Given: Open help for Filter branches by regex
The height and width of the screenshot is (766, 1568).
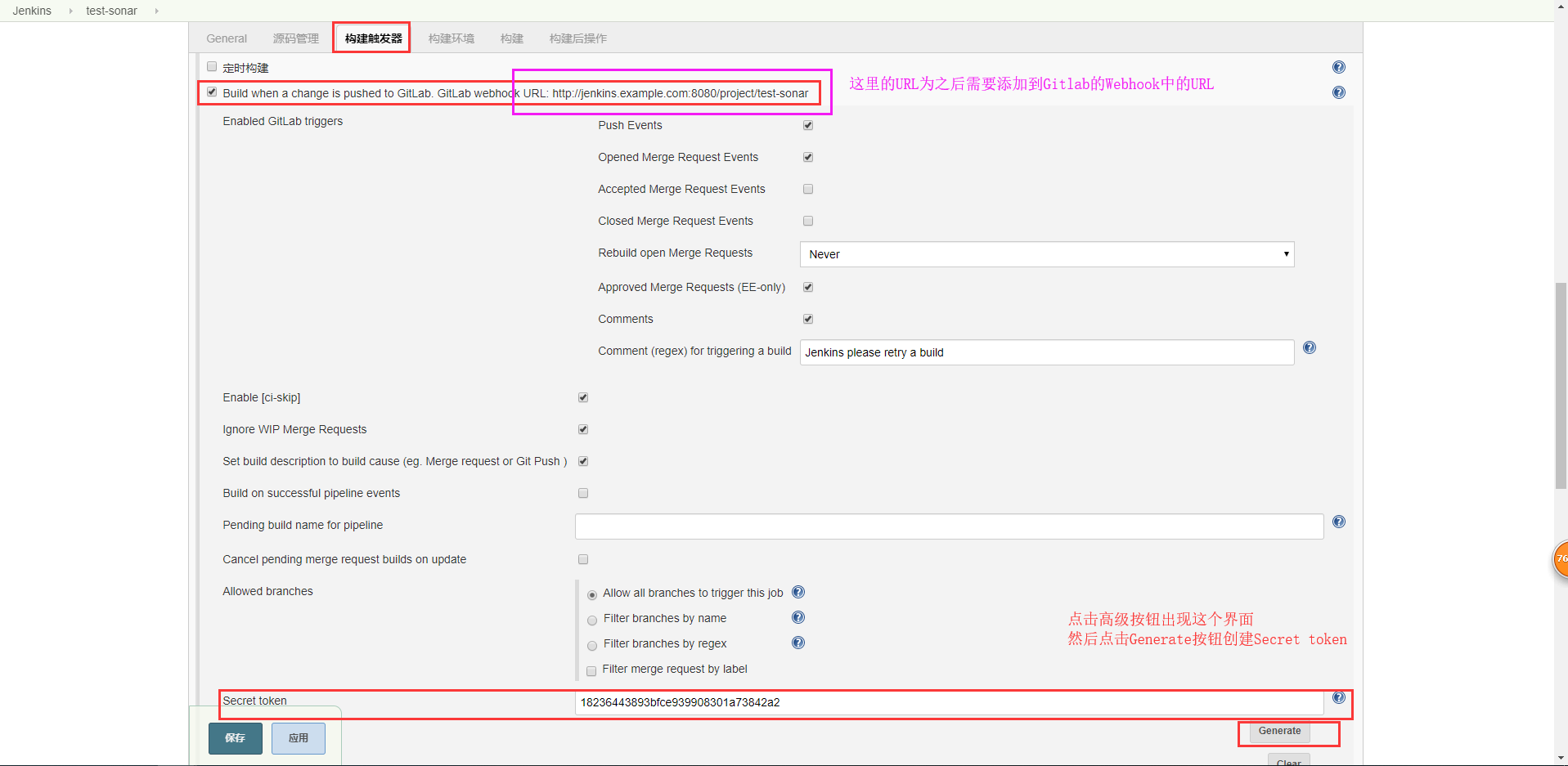Looking at the screenshot, I should coord(798,643).
